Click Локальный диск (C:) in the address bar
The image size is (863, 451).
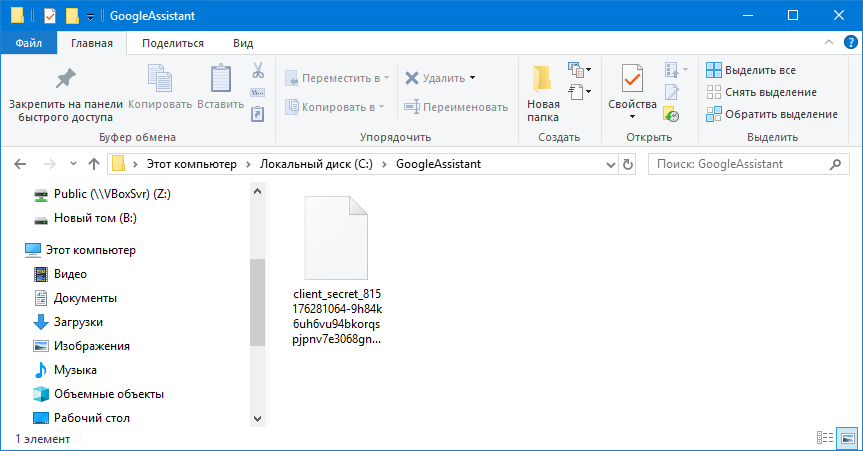(316, 164)
